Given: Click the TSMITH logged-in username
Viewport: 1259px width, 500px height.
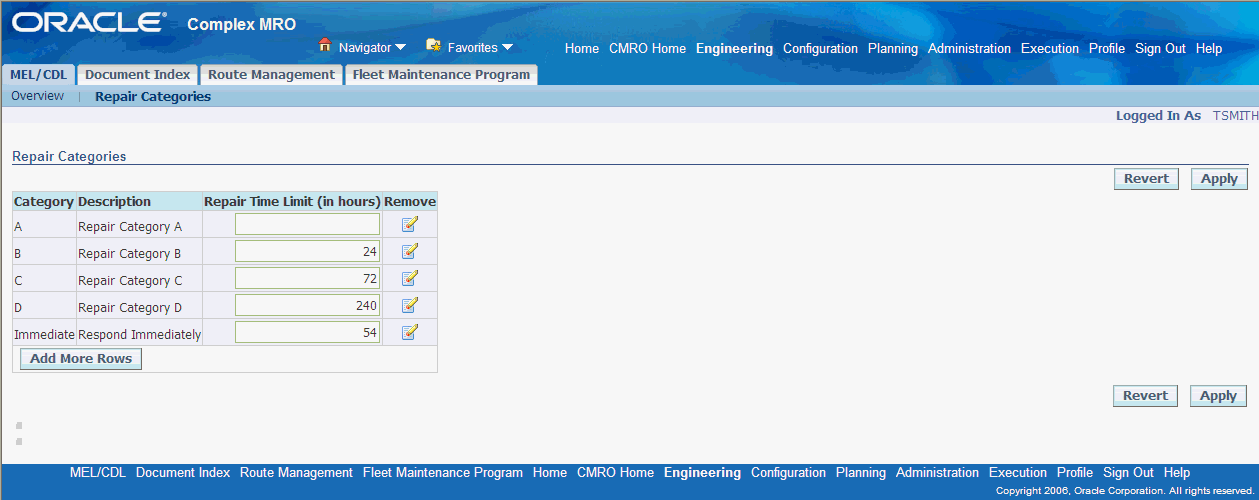Looking at the screenshot, I should click(1236, 116).
